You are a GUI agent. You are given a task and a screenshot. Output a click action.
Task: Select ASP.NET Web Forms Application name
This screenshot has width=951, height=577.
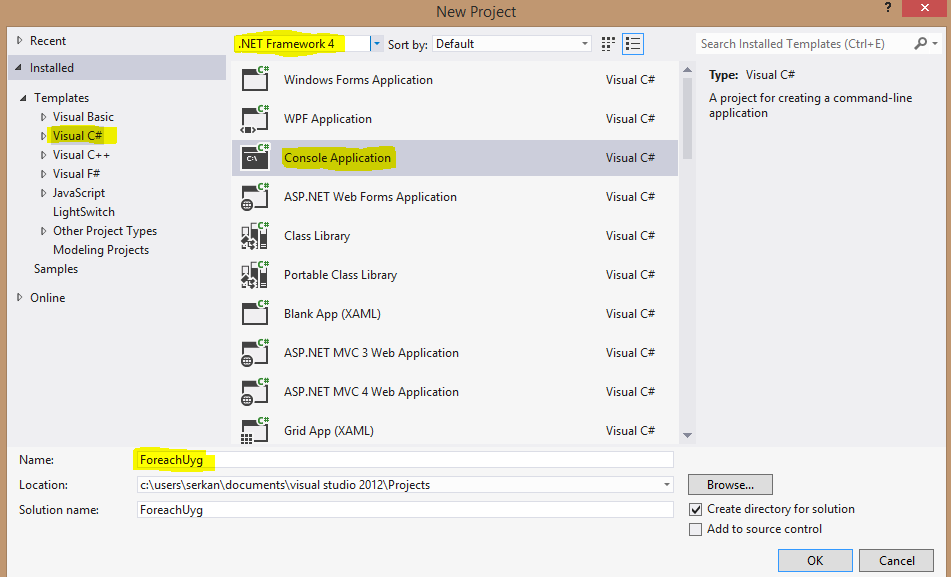(x=370, y=197)
